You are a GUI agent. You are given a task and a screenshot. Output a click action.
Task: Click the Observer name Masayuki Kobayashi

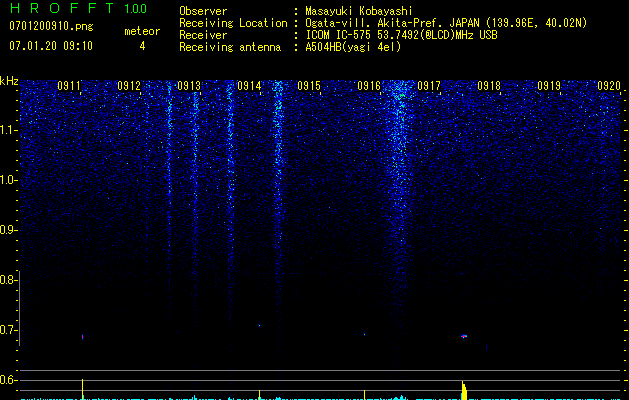359,11
